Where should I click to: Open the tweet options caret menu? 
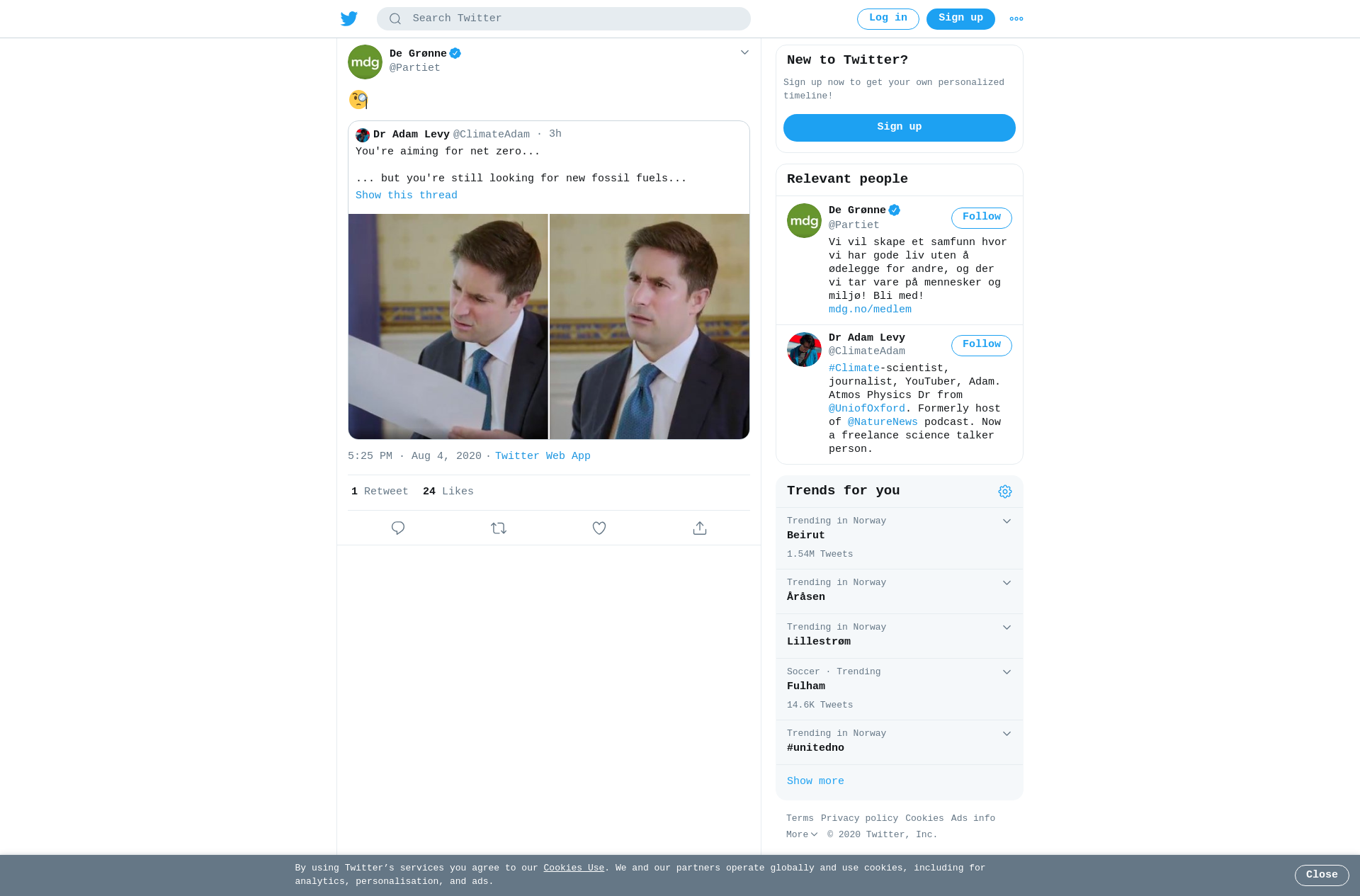744,52
